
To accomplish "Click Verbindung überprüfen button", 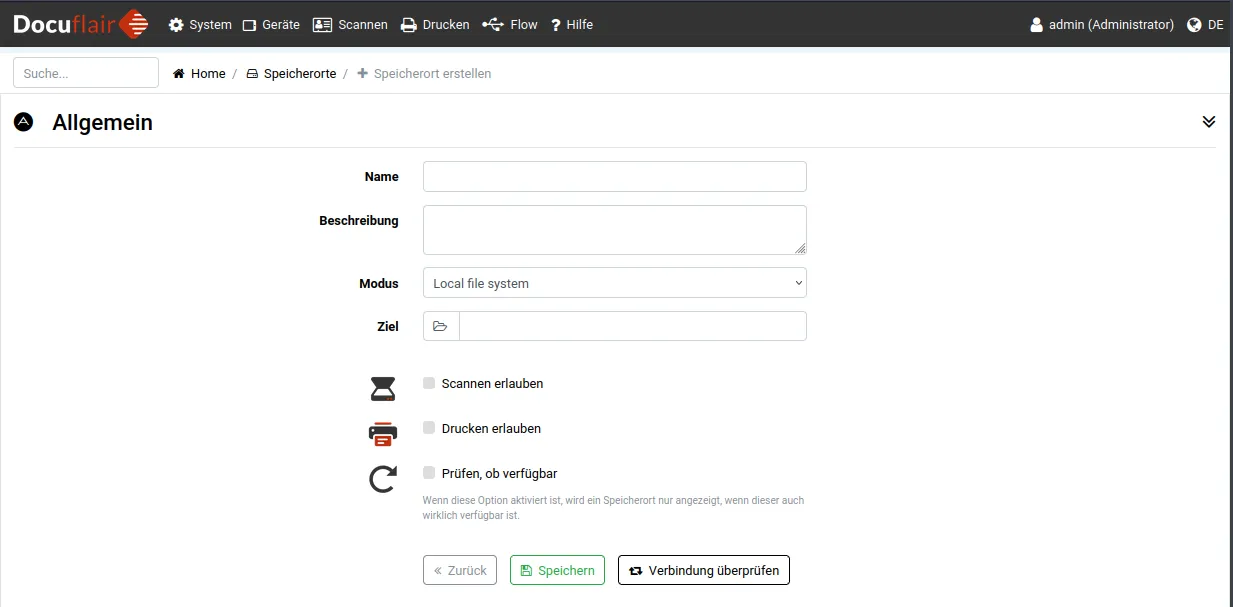I will point(704,570).
